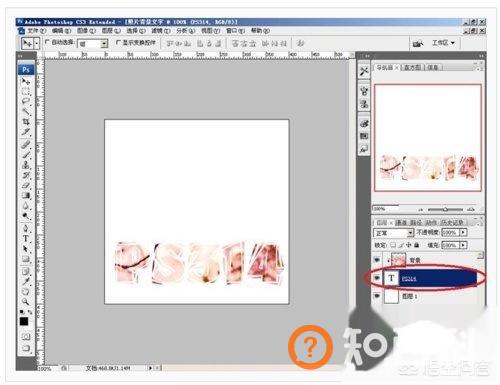Open the layer blend mode dropdown
The width and height of the screenshot is (500, 385).
click(393, 233)
